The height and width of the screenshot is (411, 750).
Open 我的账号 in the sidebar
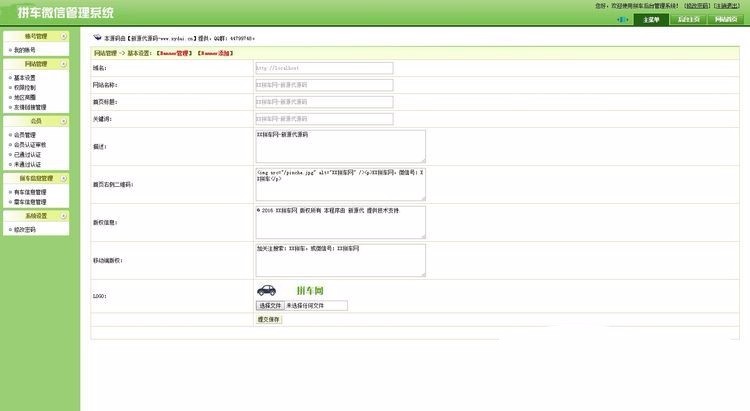tap(24, 50)
